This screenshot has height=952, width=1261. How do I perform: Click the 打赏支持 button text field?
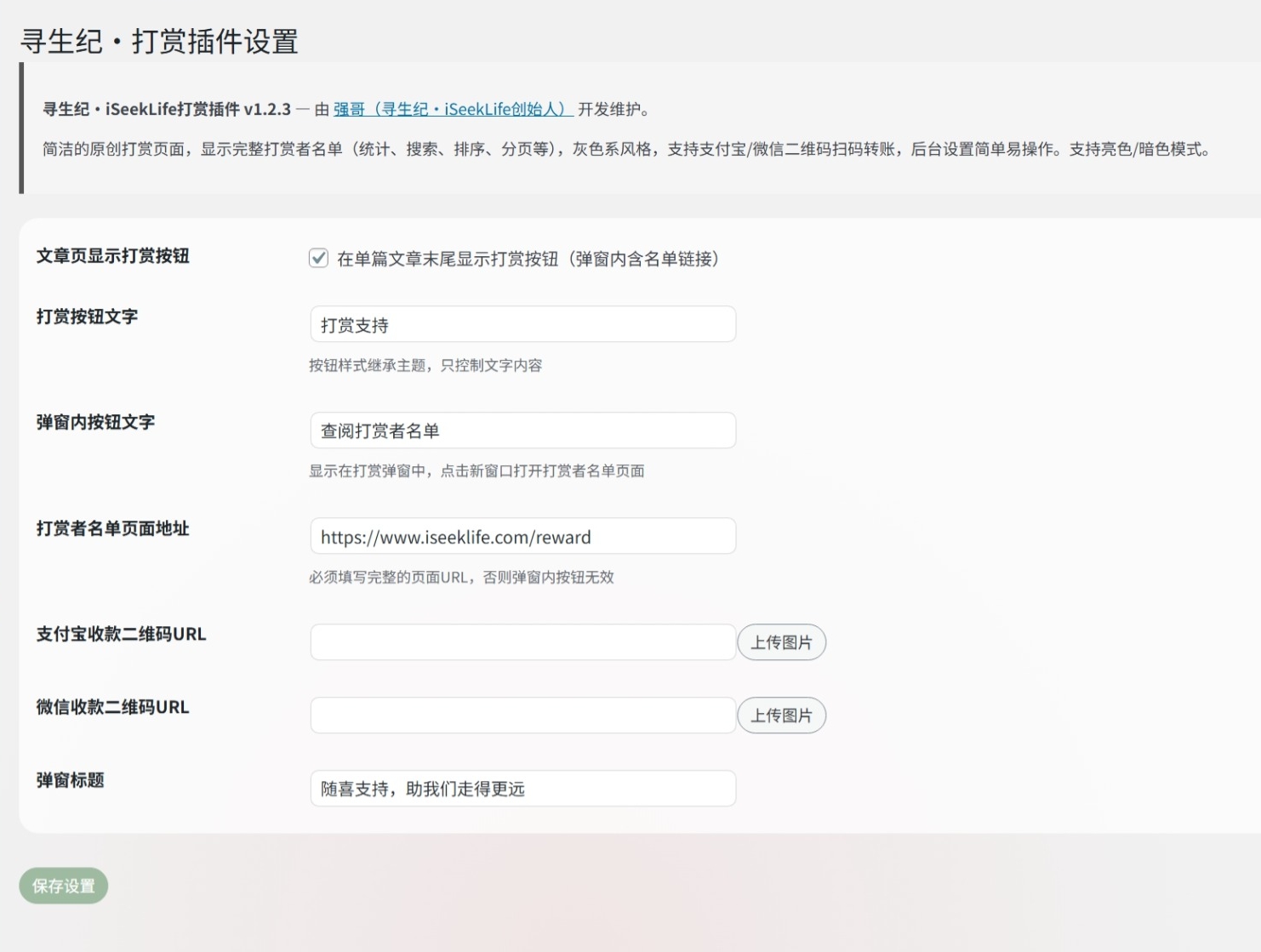(522, 324)
